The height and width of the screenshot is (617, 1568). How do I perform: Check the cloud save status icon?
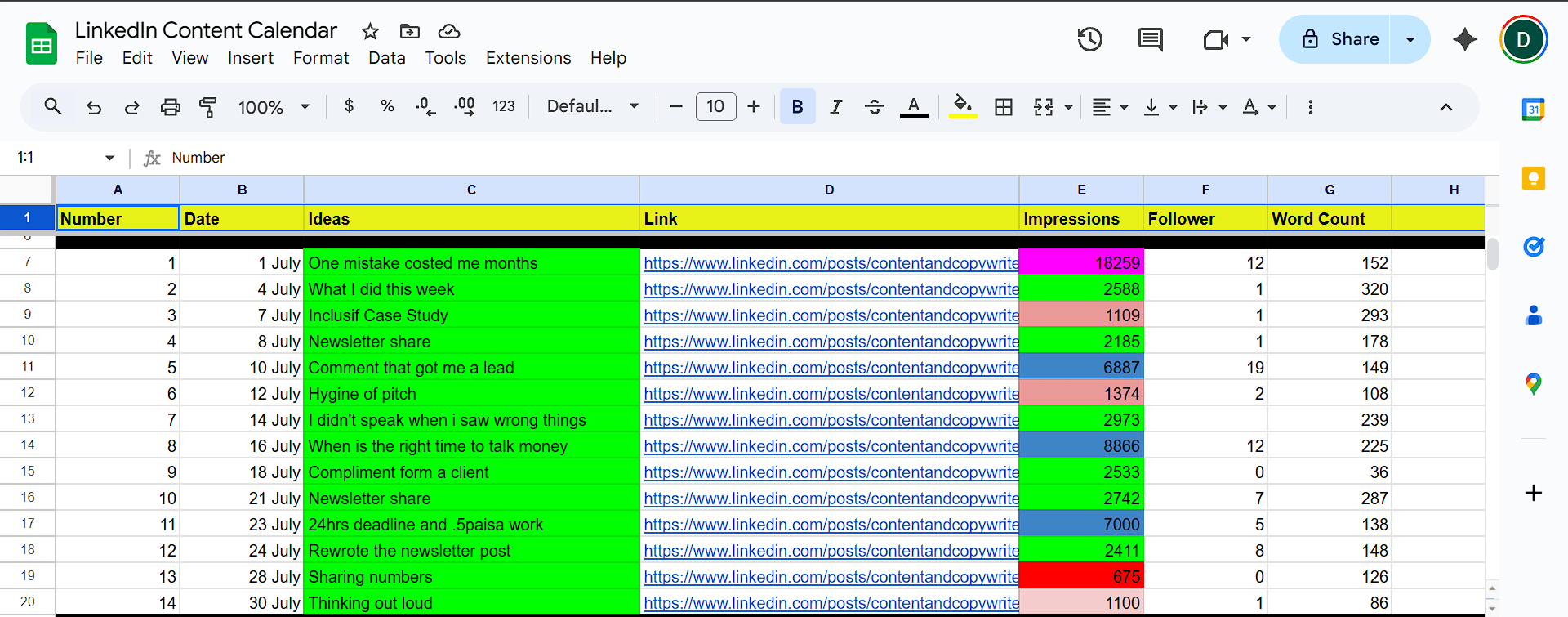click(x=449, y=31)
